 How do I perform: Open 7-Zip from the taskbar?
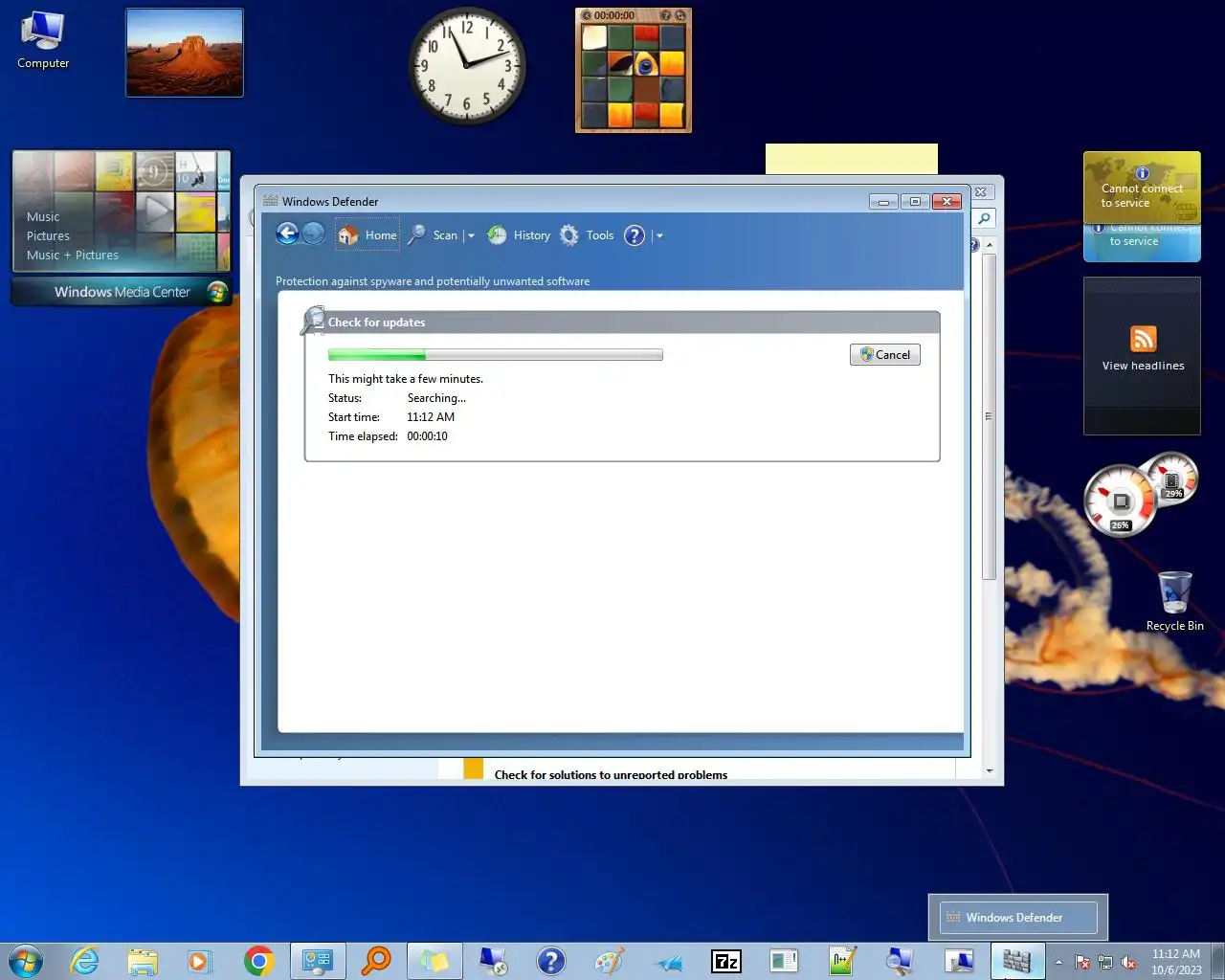(726, 961)
